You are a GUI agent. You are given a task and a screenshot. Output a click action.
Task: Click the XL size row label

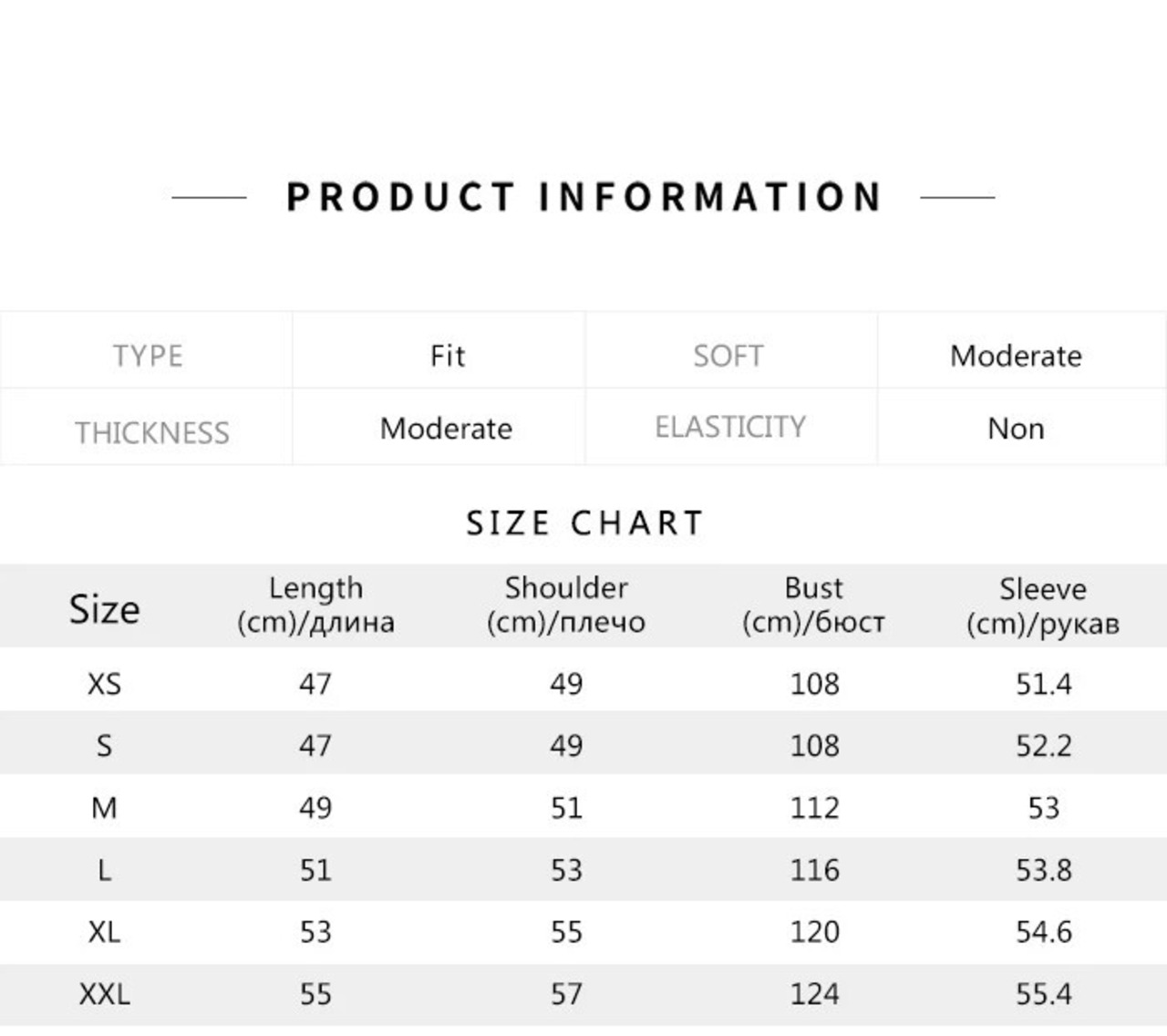pyautogui.click(x=104, y=932)
